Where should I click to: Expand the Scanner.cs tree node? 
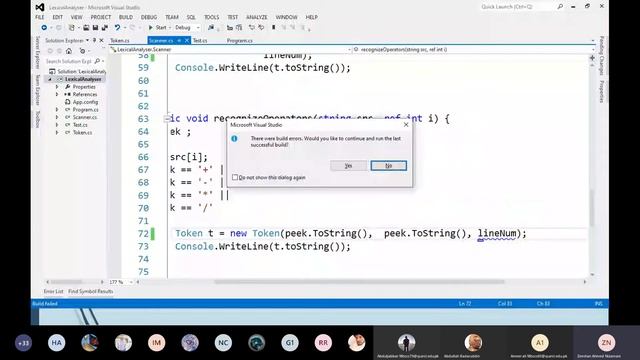(x=57, y=117)
